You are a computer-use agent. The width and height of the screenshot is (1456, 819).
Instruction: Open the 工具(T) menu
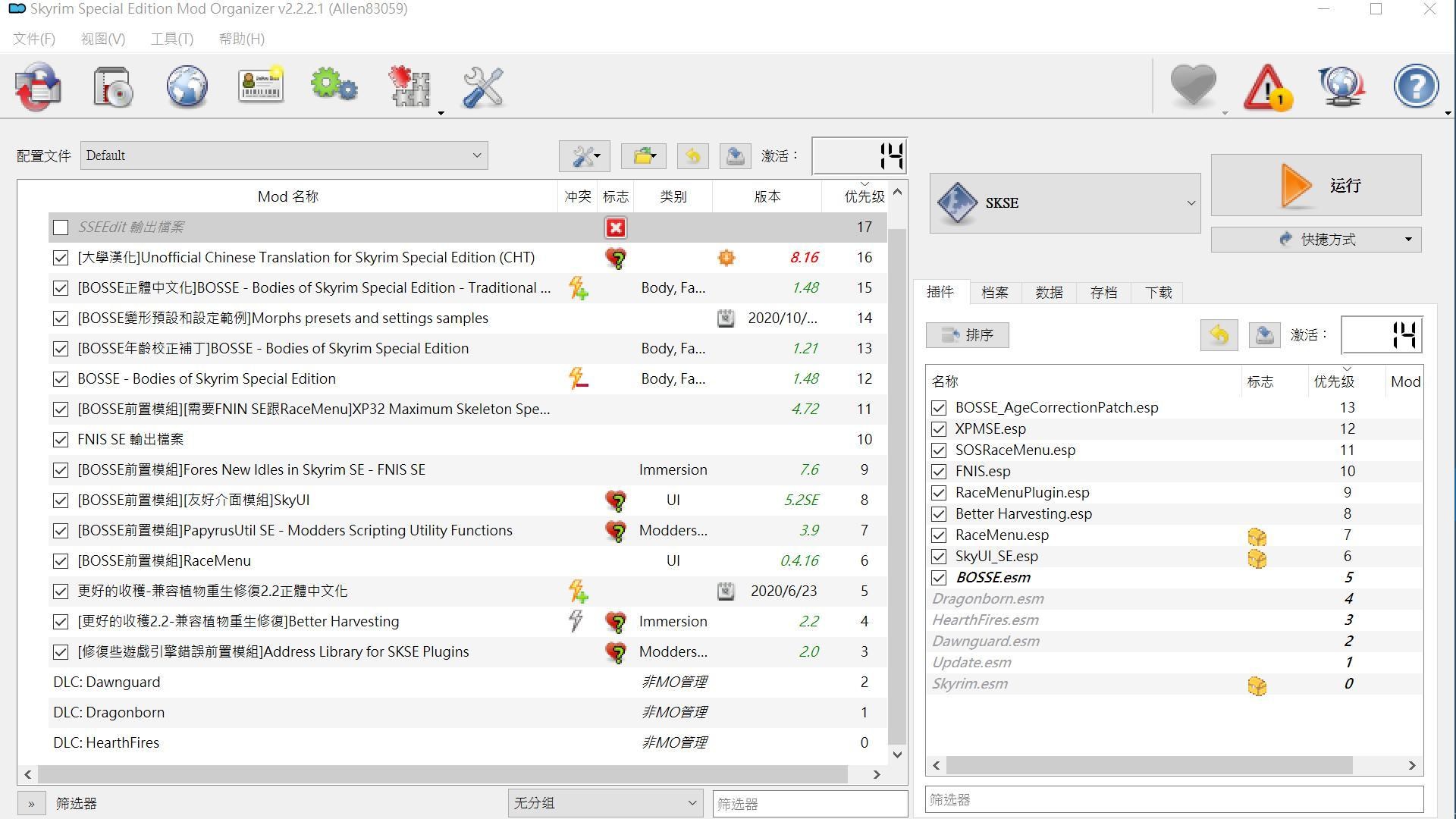[172, 39]
